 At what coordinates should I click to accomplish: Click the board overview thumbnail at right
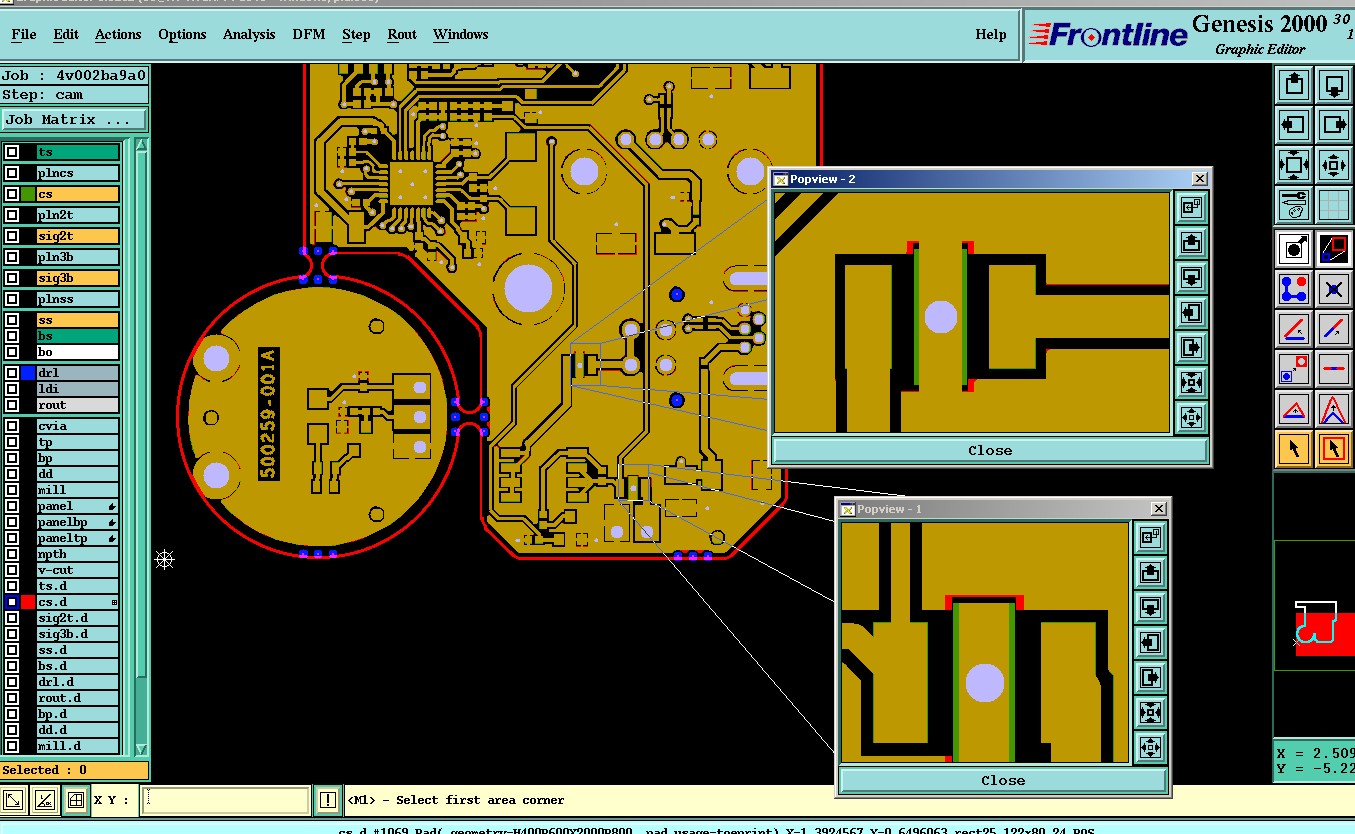(1313, 605)
